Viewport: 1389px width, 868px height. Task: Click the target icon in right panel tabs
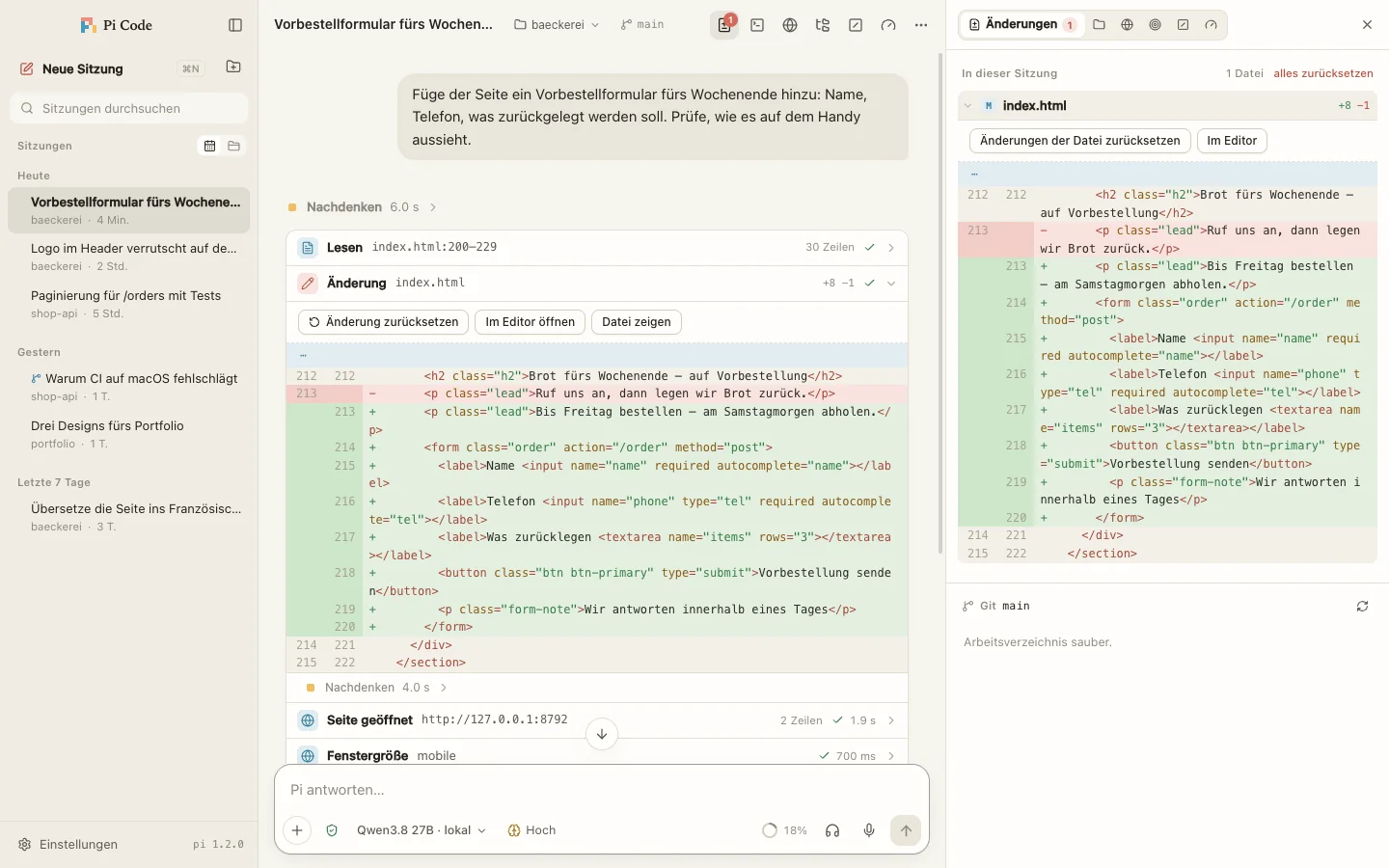1155,25
